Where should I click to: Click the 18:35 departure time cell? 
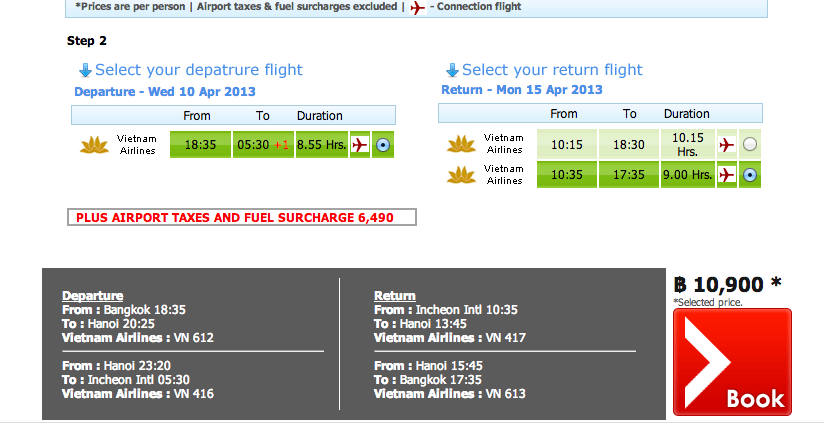pyautogui.click(x=200, y=145)
